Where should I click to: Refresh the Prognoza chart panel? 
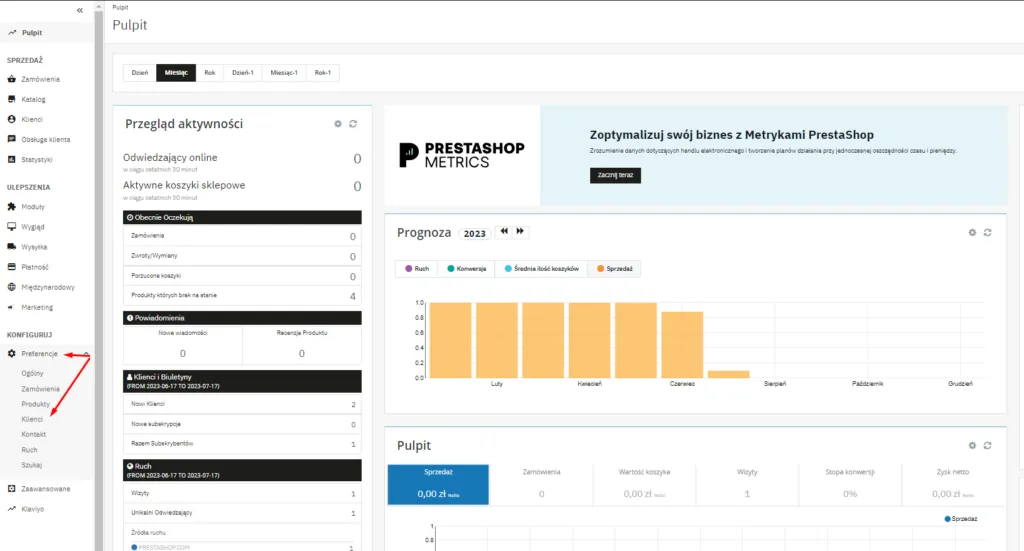pyautogui.click(x=987, y=232)
